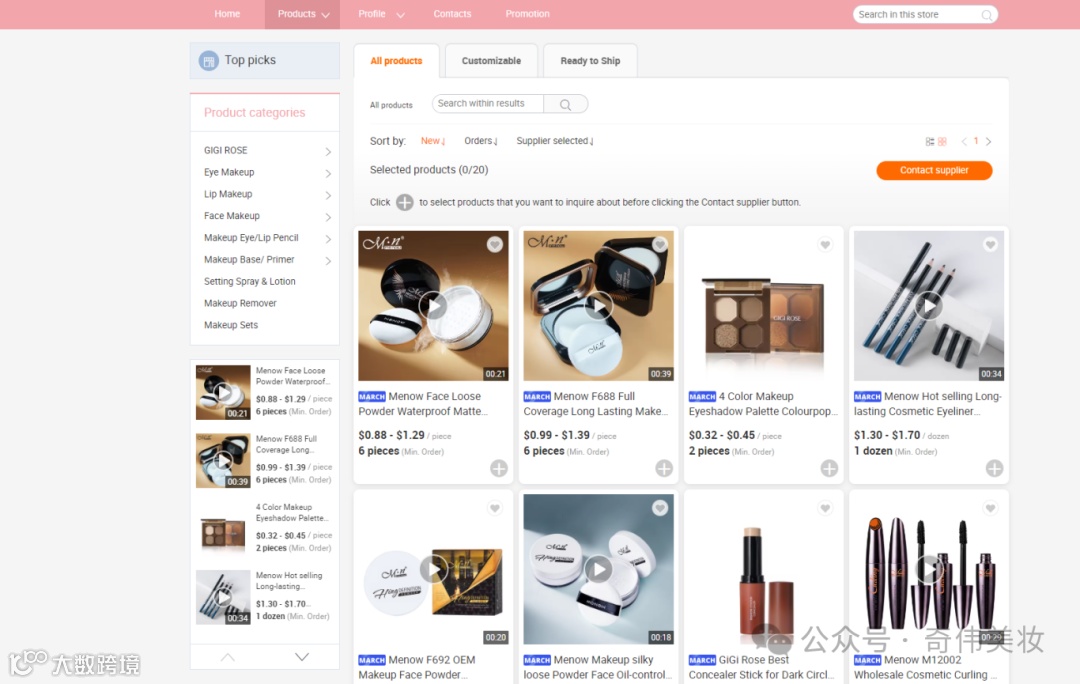Open Setting Spray & Lotion category

pos(249,282)
